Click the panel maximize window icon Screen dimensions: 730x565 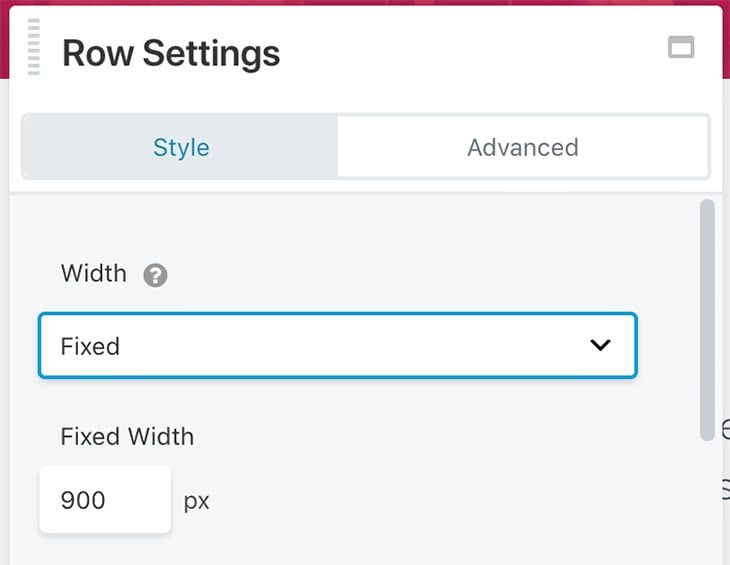[x=681, y=48]
